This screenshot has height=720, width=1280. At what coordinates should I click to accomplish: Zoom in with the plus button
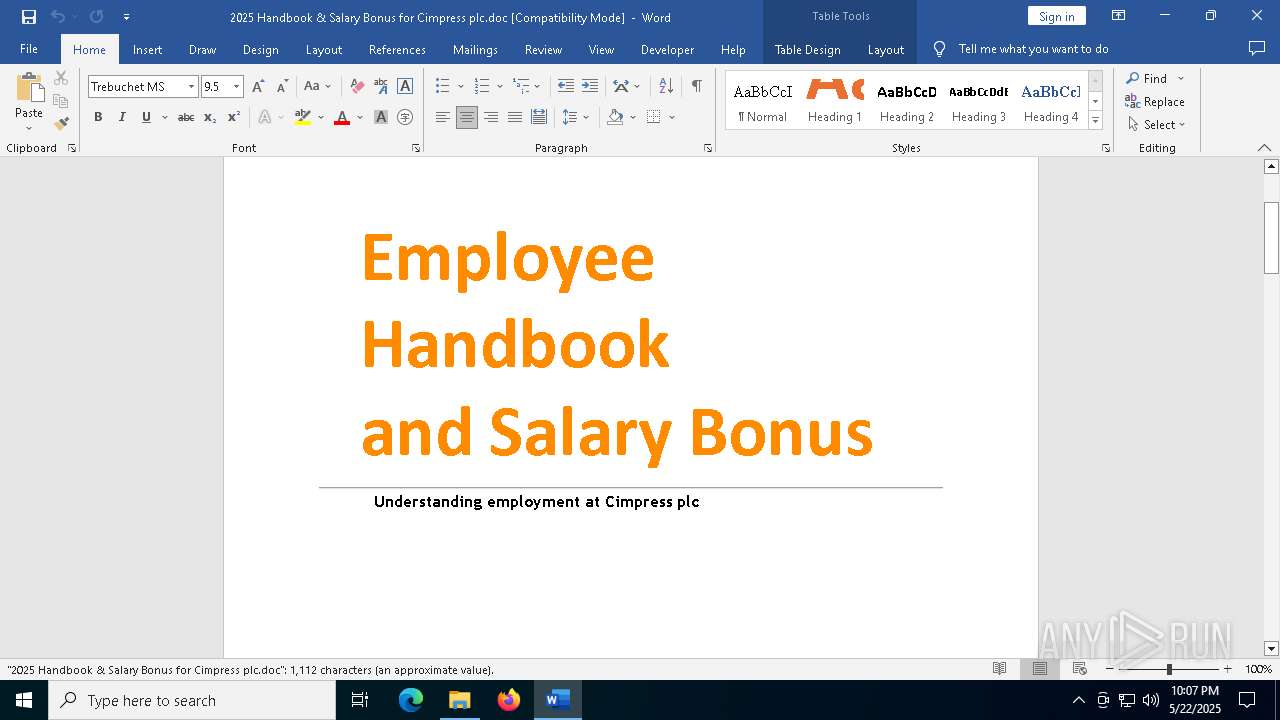click(x=1227, y=669)
